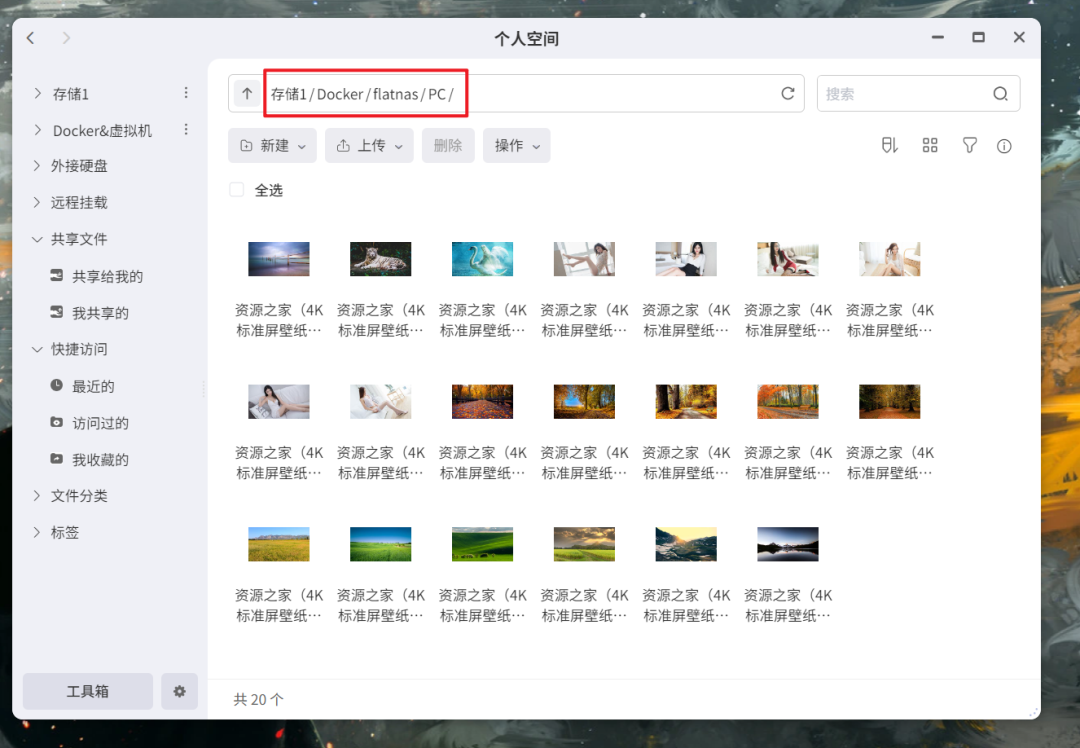Select the swan wallpaper thumbnail
This screenshot has width=1080, height=748.
(x=482, y=259)
